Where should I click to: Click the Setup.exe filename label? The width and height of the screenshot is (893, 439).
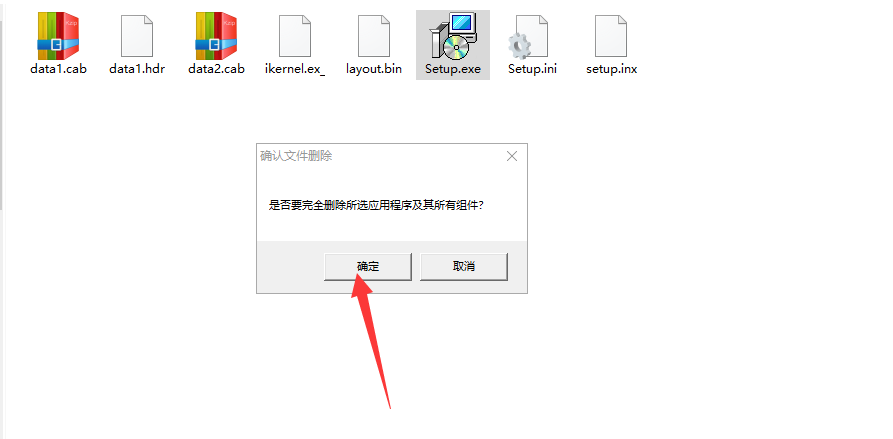(x=453, y=69)
